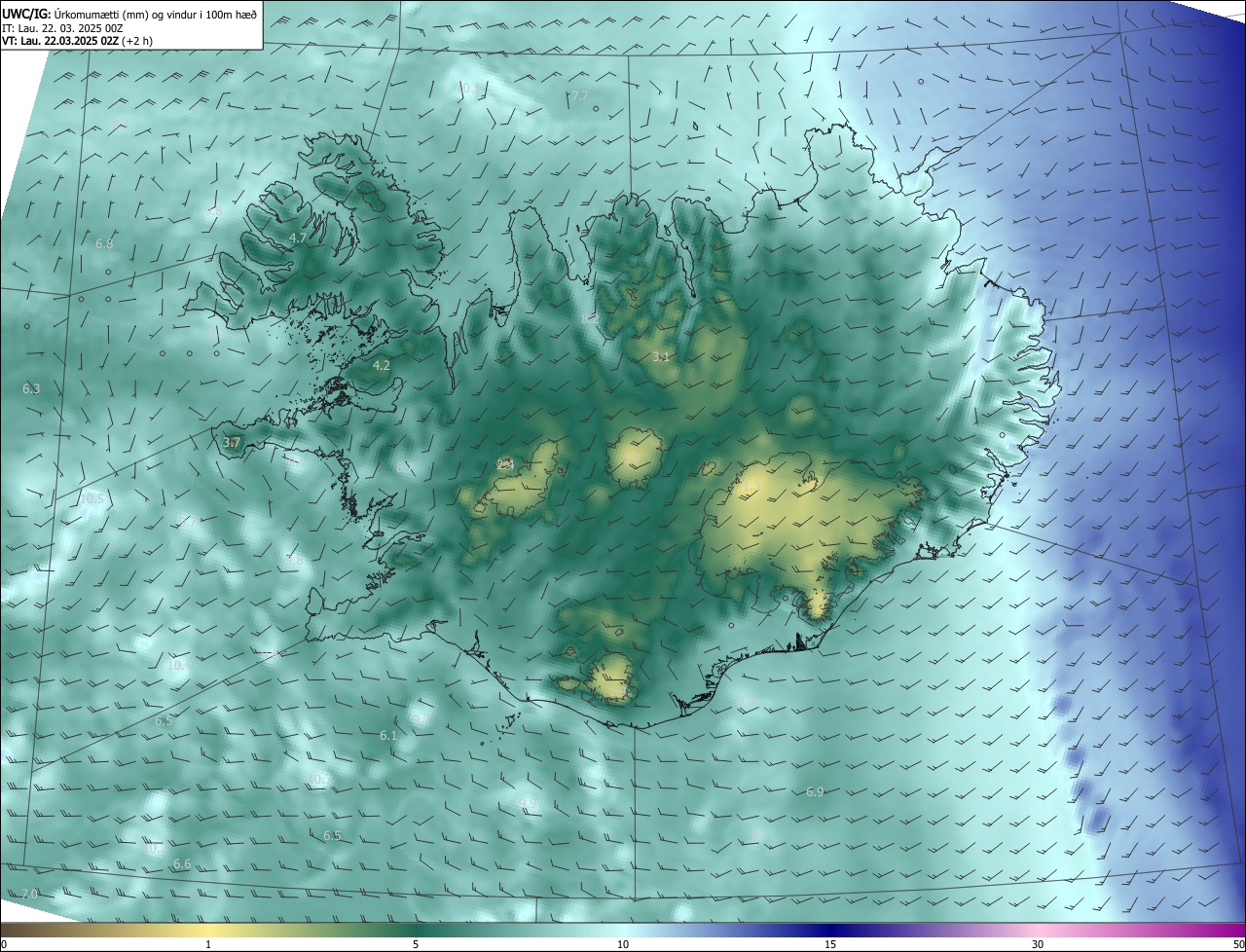Click the 30 tick on the color scale
This screenshot has width=1246, height=952.
click(1038, 944)
